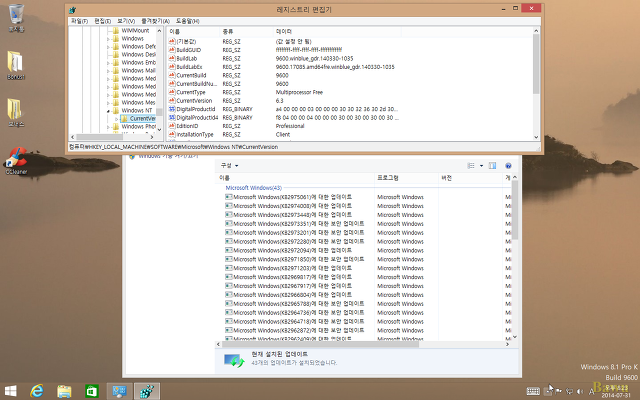Launch Internet Explorer from the taskbar
640x400 pixels.
(37, 391)
